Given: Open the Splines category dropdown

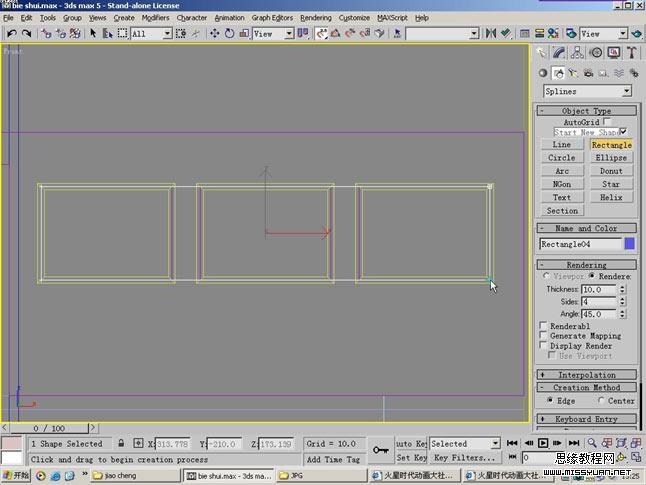Looking at the screenshot, I should [587, 91].
